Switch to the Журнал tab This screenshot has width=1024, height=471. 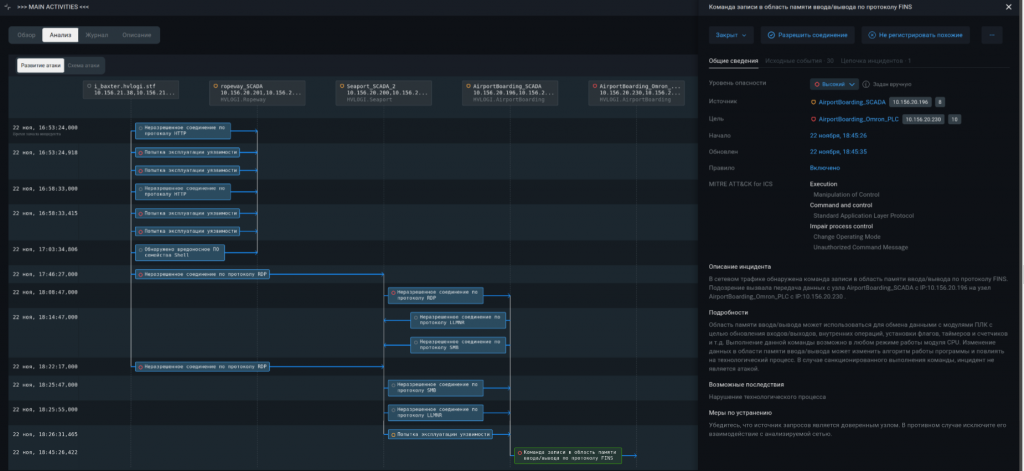[97, 35]
